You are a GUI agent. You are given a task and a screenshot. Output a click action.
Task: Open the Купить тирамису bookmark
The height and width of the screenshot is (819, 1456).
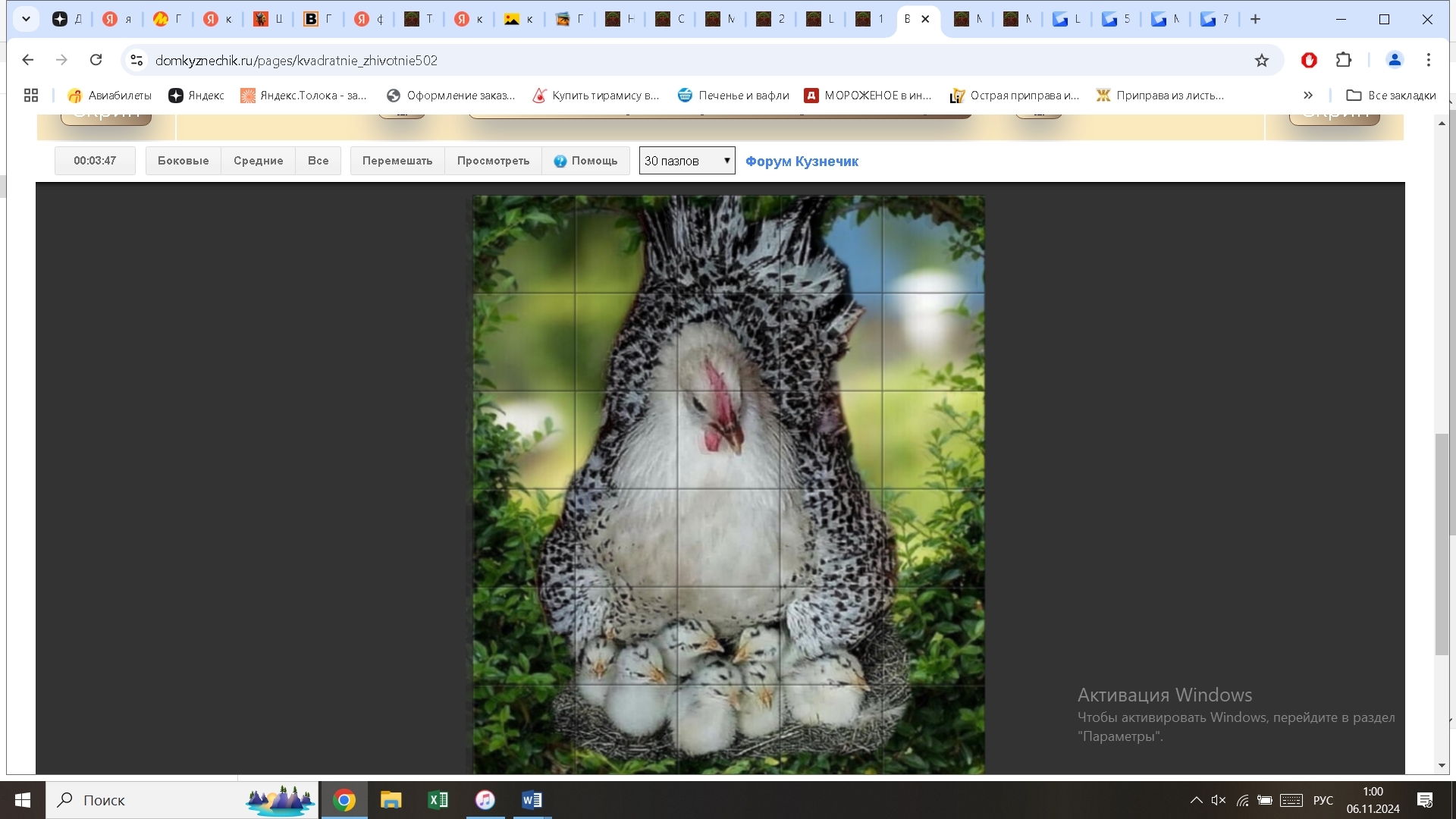click(596, 95)
